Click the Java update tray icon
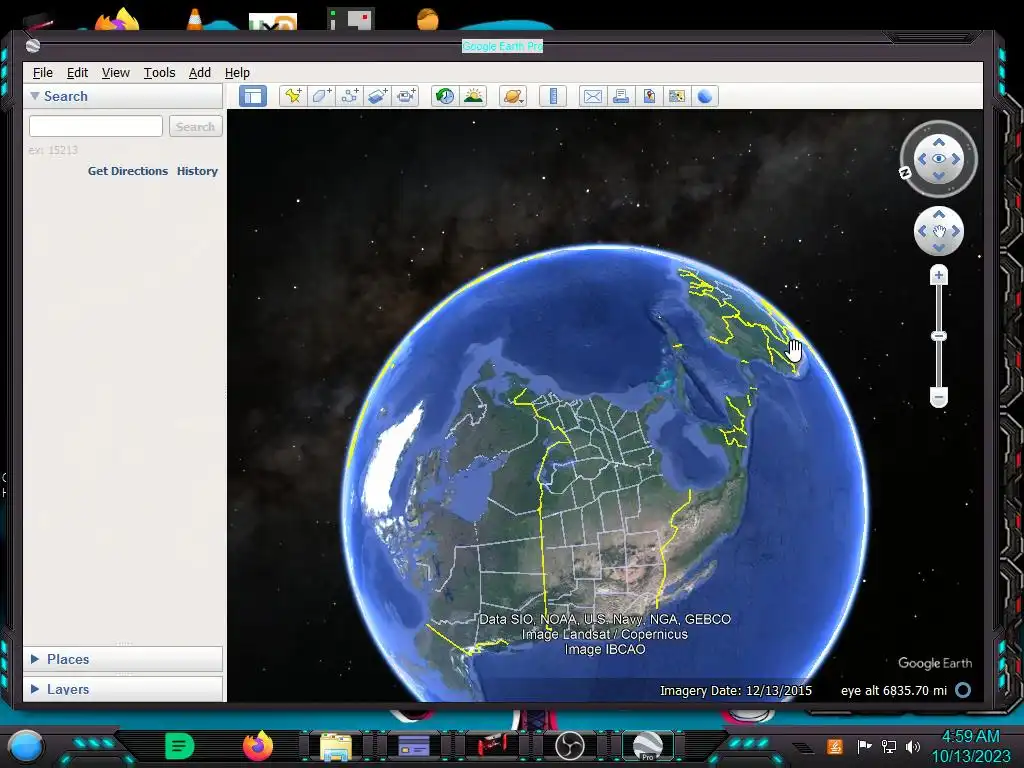1024x768 pixels. pos(835,746)
